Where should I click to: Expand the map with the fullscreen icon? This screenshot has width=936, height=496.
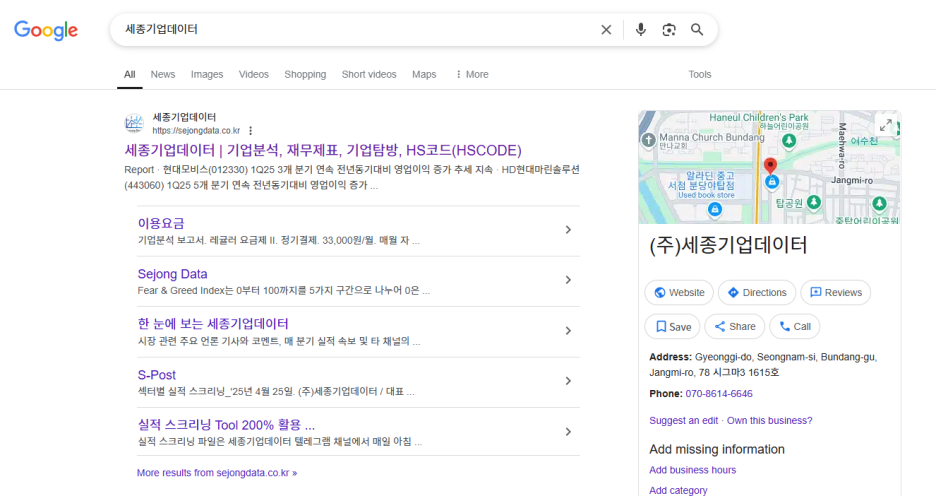[x=886, y=125]
